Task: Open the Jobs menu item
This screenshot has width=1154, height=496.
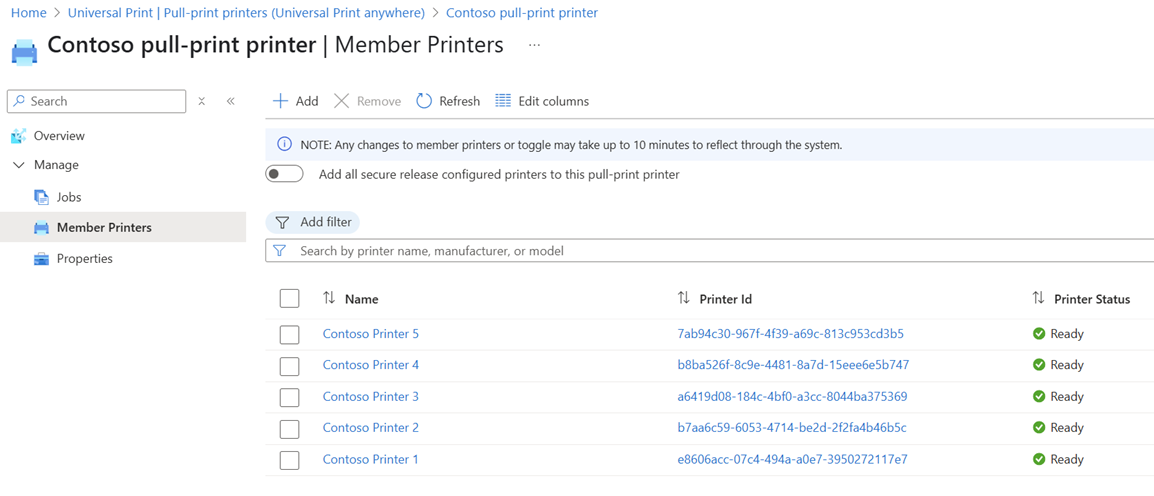Action: tap(69, 197)
